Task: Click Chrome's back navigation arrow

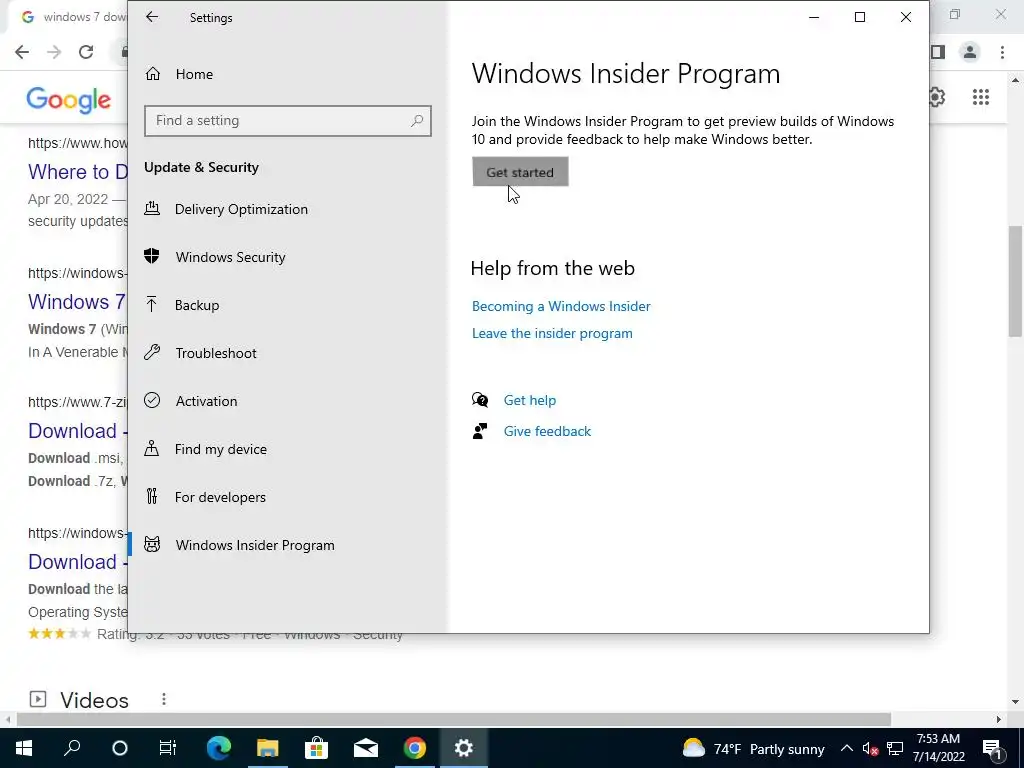Action: pos(22,52)
